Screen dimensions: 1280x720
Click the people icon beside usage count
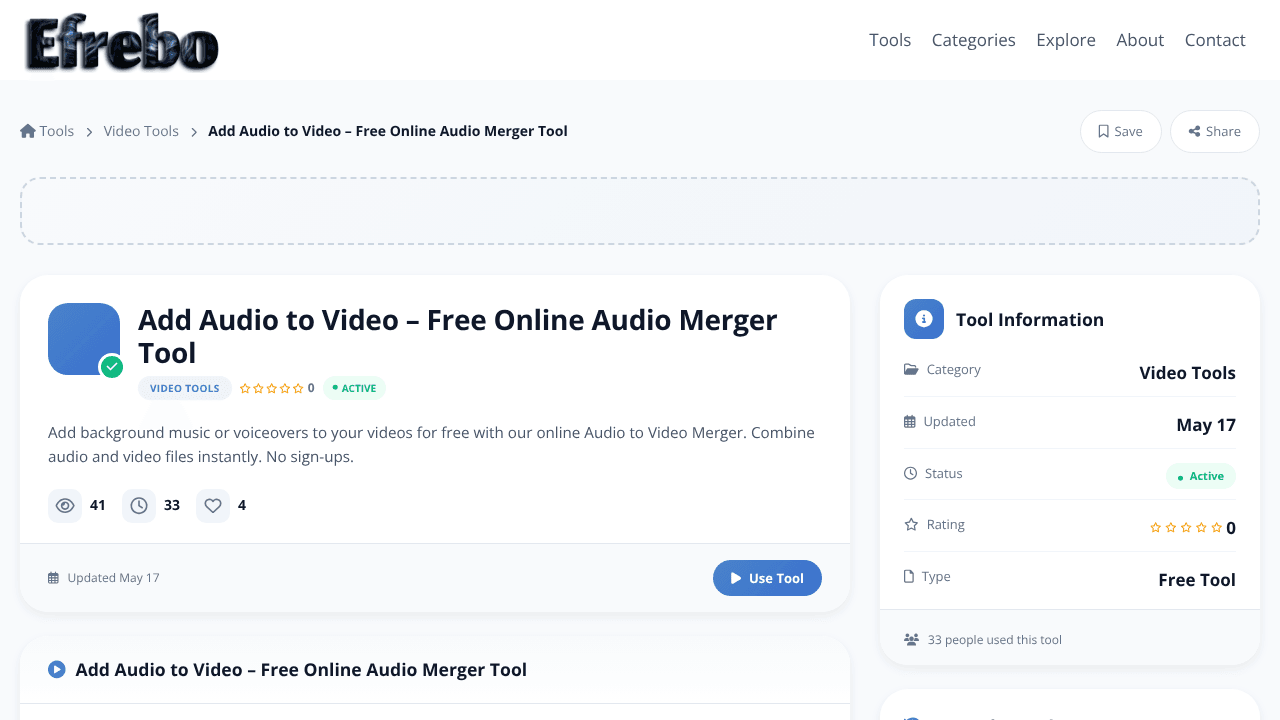tap(911, 640)
